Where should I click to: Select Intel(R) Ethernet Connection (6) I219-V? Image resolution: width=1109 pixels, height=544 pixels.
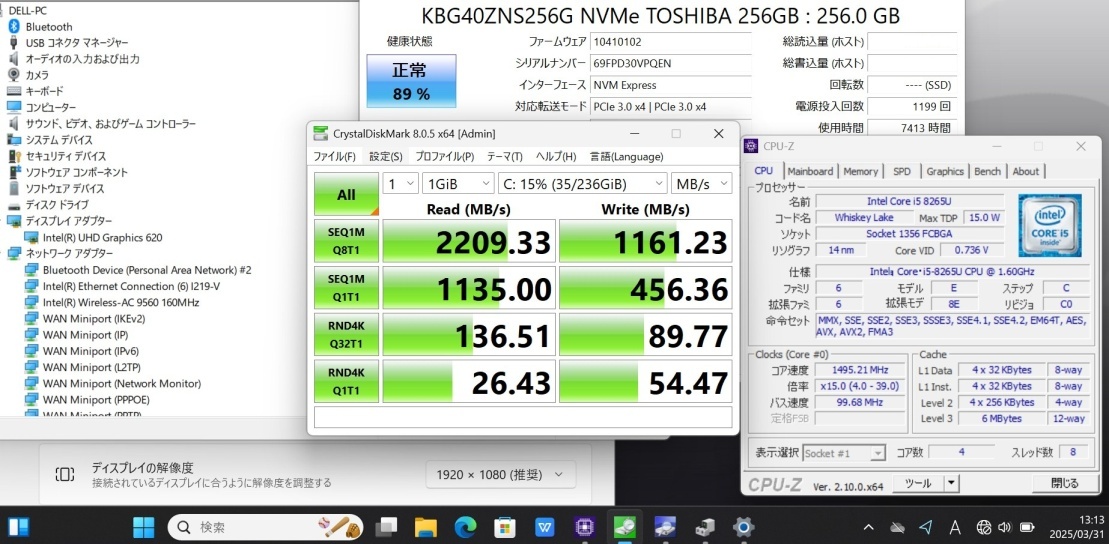(x=131, y=286)
